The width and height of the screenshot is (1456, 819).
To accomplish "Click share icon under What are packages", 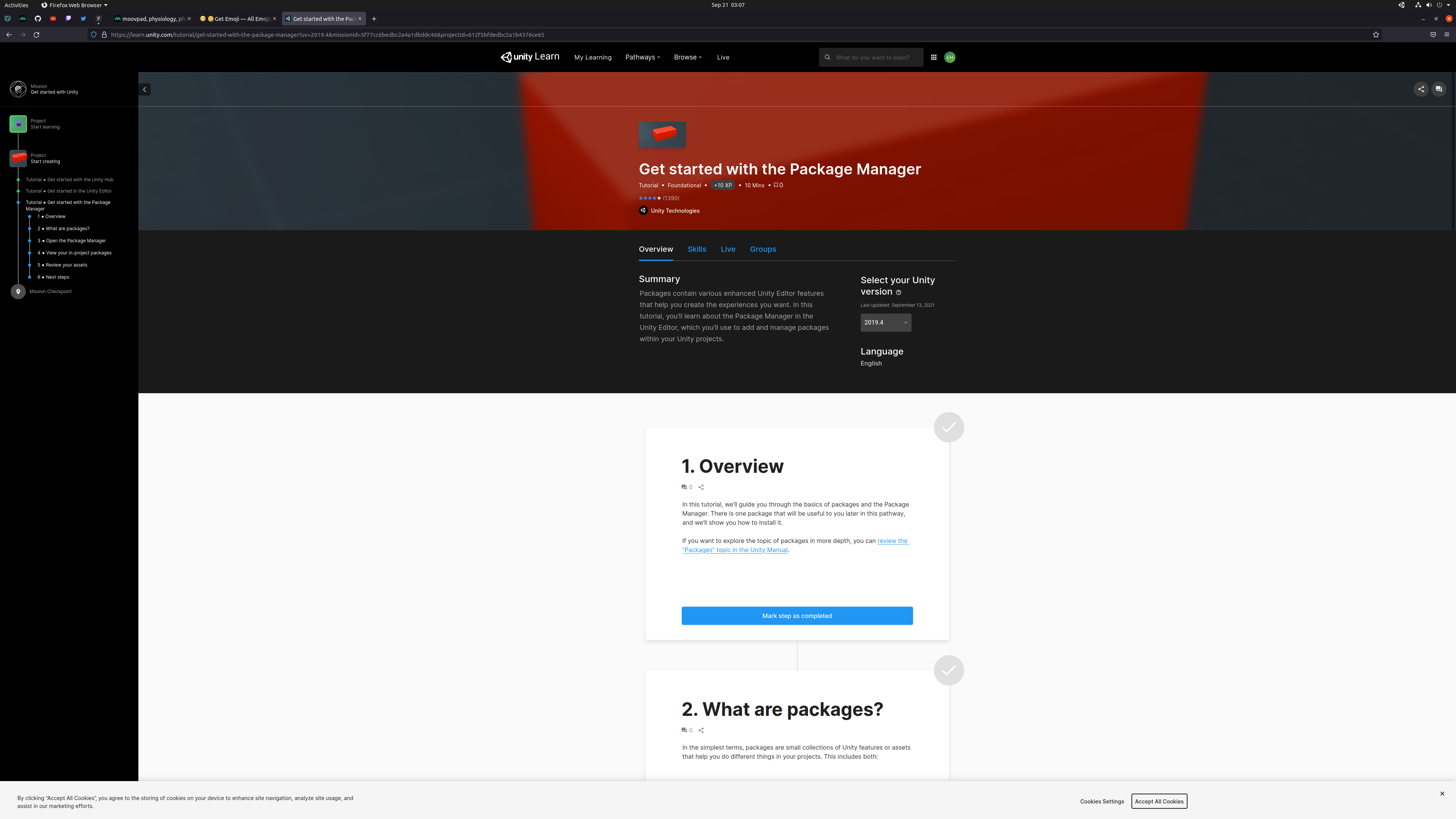I will pos(701,730).
